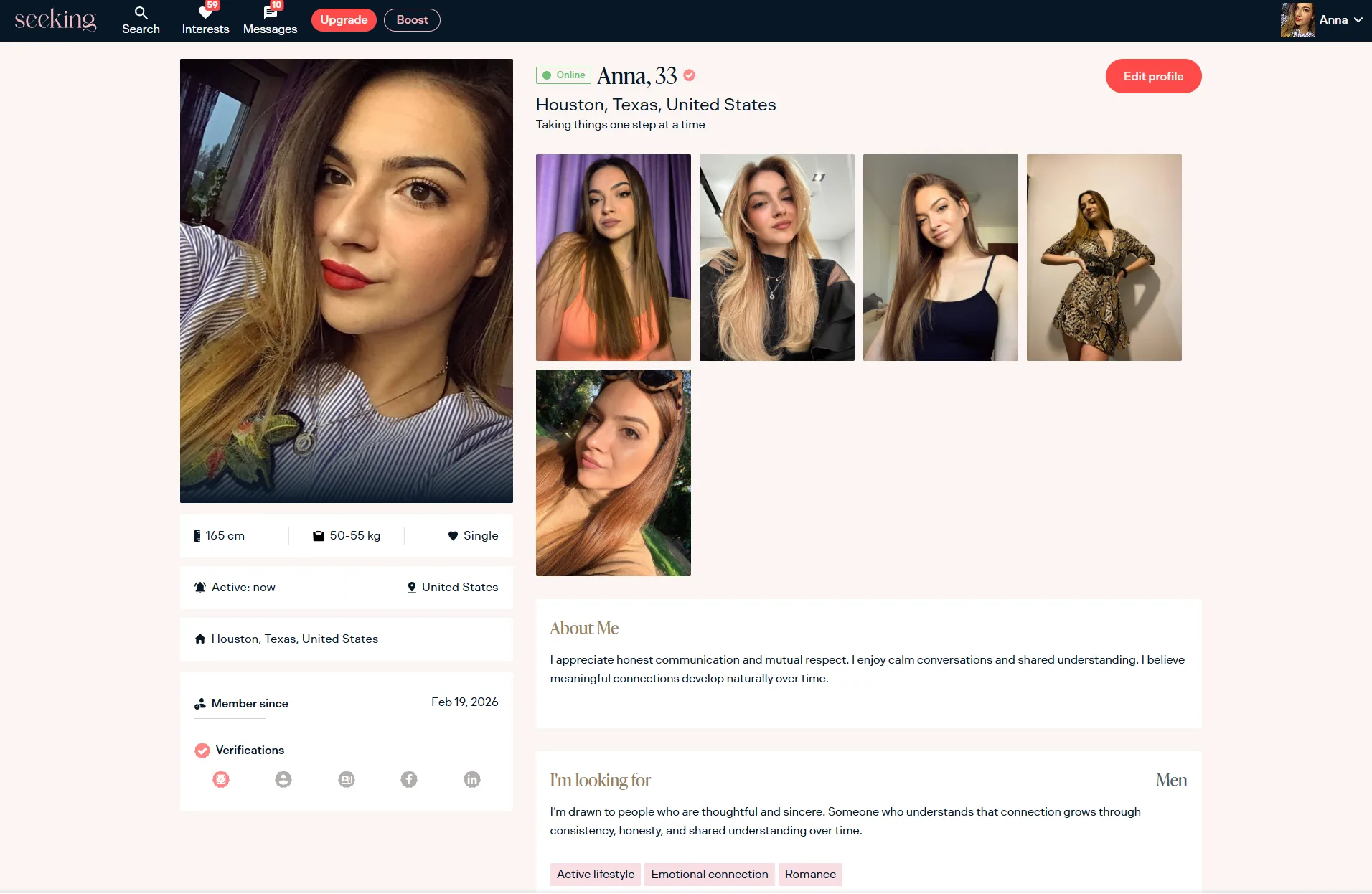1372x894 pixels.
Task: Select the Active lifestyle tag
Action: pyautogui.click(x=595, y=874)
